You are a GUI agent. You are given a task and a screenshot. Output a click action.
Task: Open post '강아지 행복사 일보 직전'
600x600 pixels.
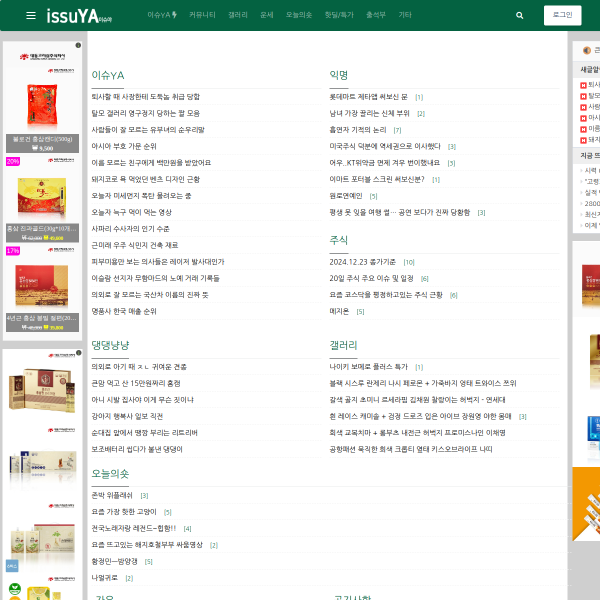click(x=127, y=416)
